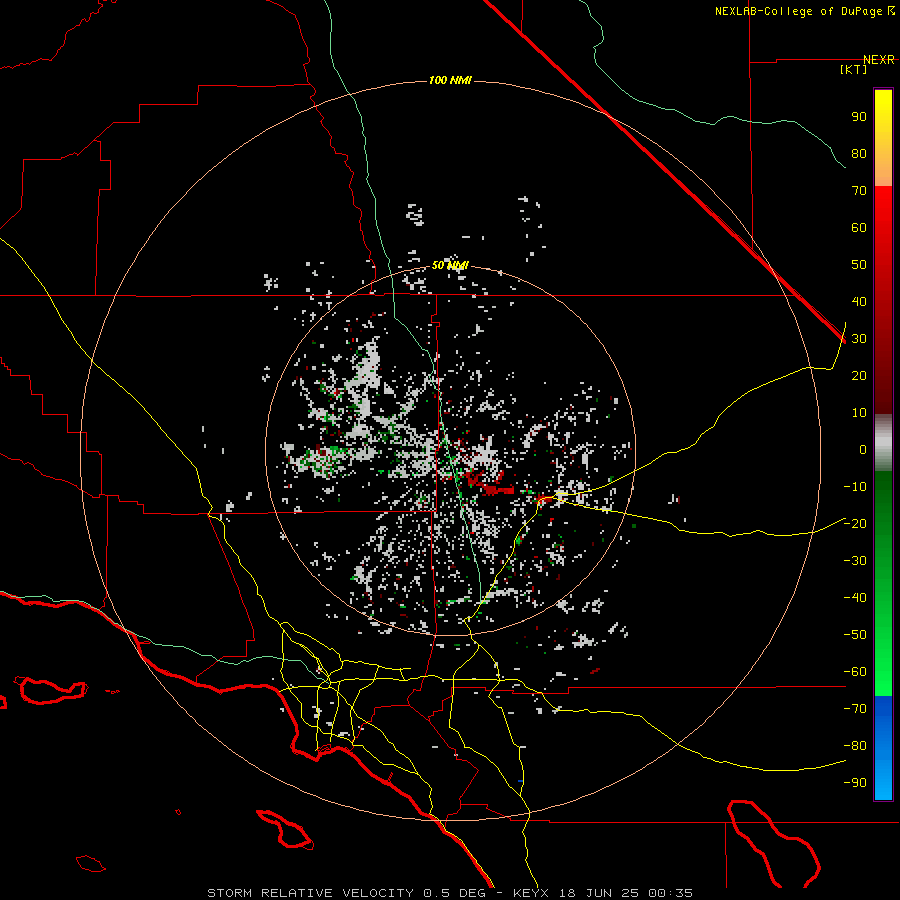Click the 40 value on the color scale

(x=859, y=302)
